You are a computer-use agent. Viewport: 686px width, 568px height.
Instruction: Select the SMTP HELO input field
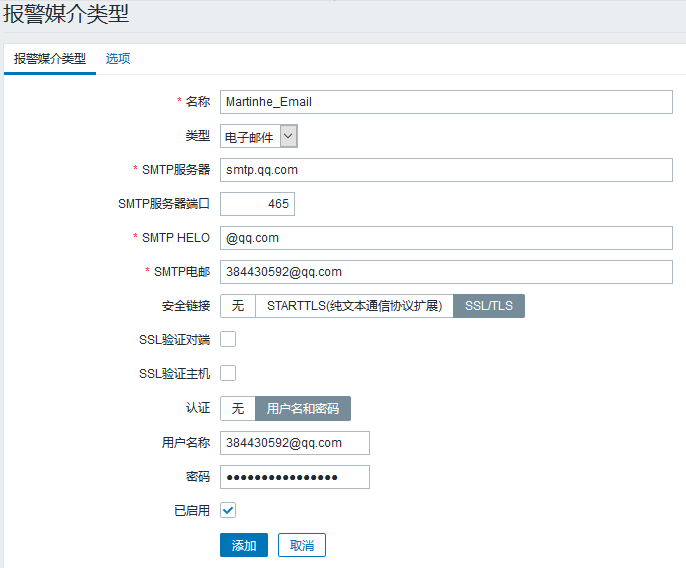pyautogui.click(x=446, y=238)
